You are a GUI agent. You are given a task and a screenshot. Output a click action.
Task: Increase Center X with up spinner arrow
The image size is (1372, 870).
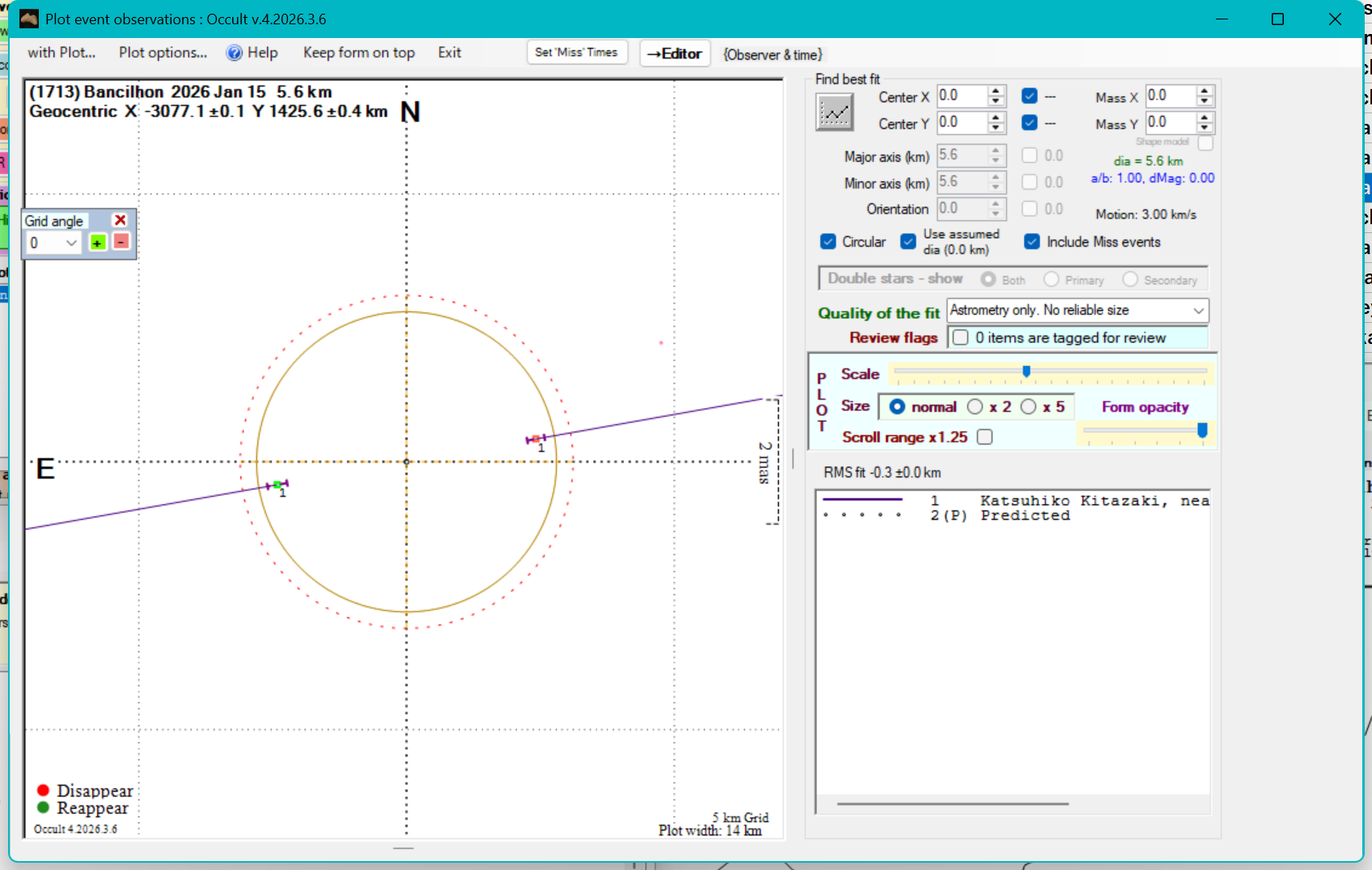(x=997, y=91)
